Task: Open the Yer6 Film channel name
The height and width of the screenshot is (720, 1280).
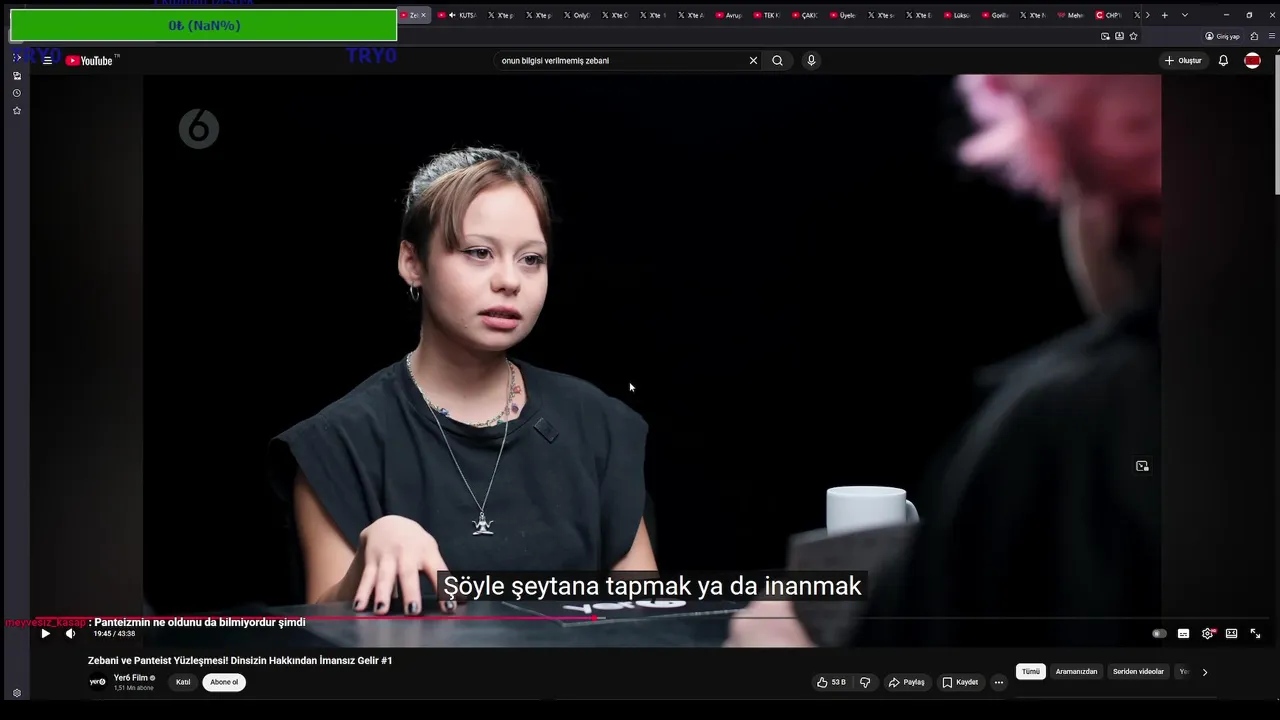Action: coord(131,678)
